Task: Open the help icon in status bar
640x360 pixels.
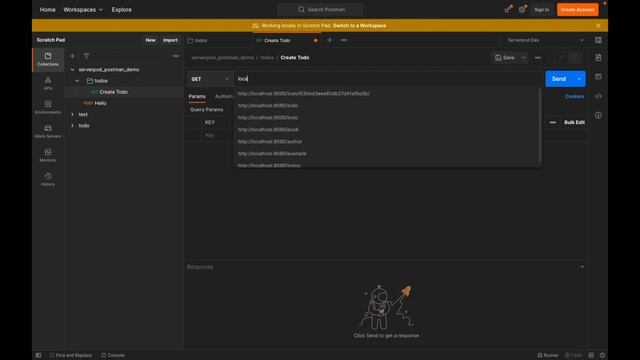Action: pos(602,355)
